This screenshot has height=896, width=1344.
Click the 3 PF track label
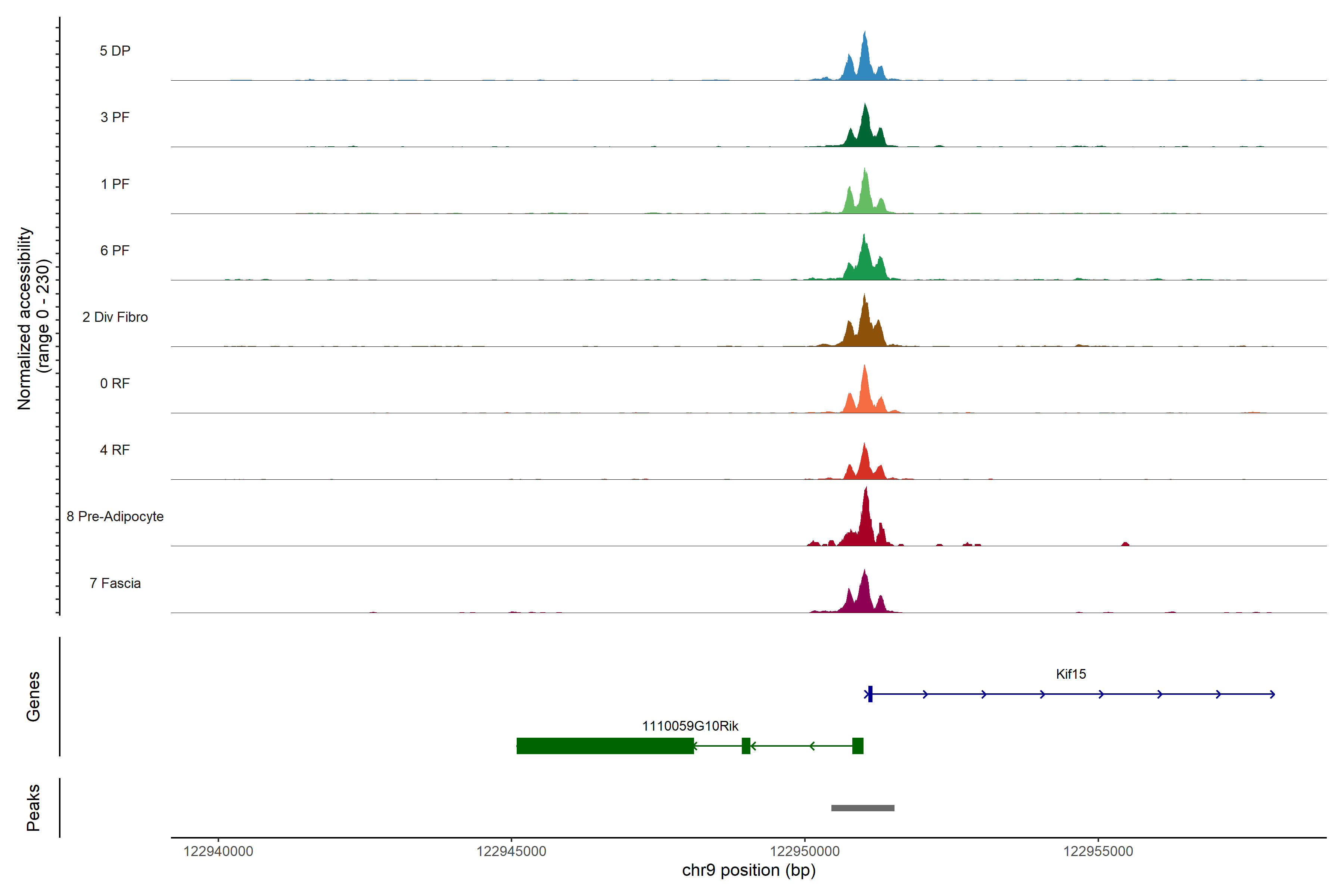click(115, 117)
